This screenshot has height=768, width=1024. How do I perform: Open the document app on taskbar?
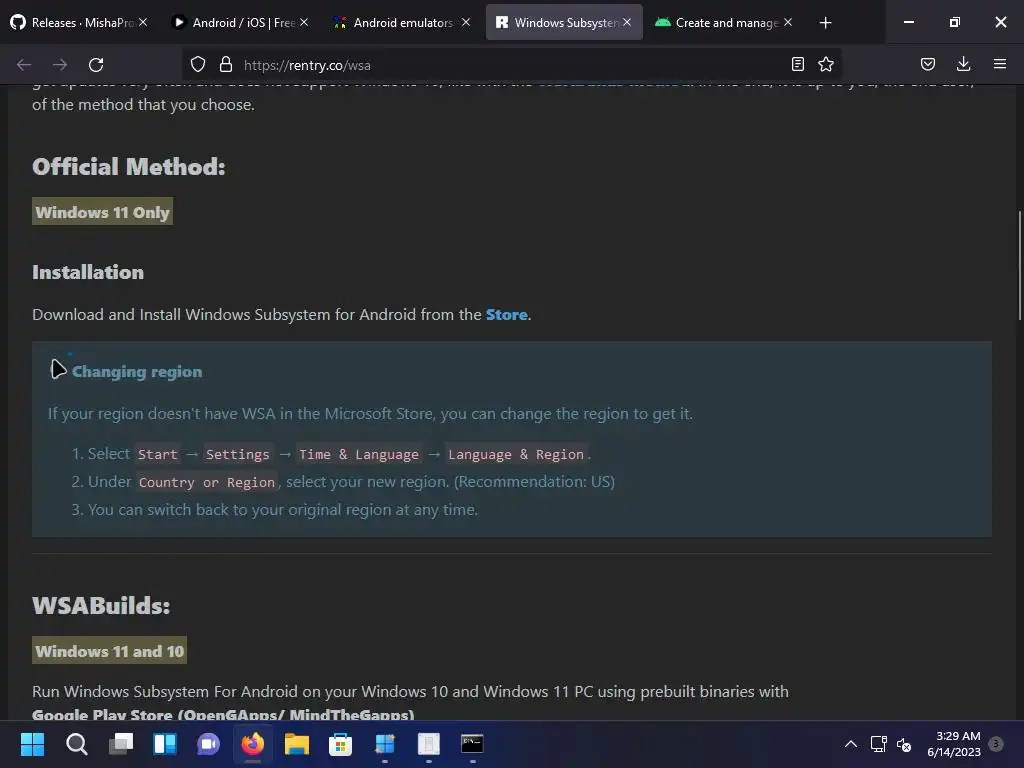click(428, 743)
